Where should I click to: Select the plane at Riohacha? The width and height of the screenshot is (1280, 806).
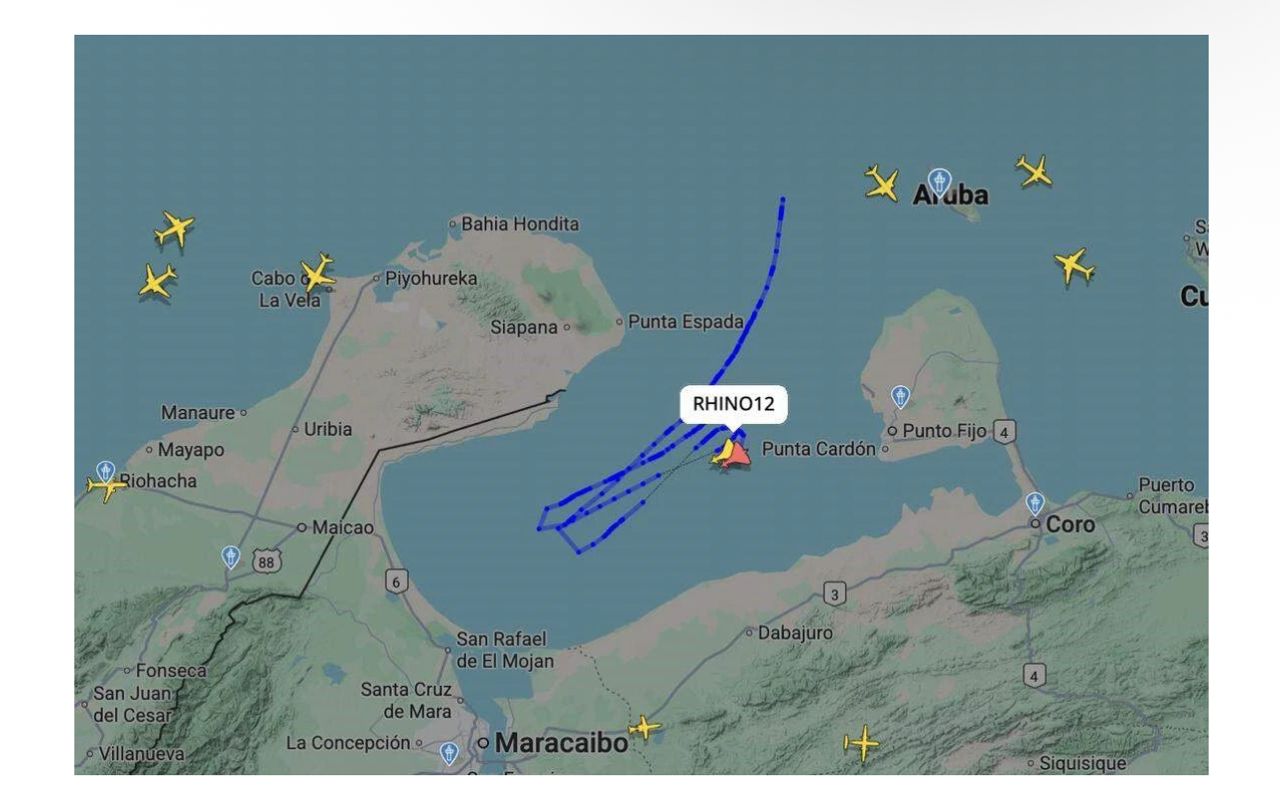click(106, 487)
